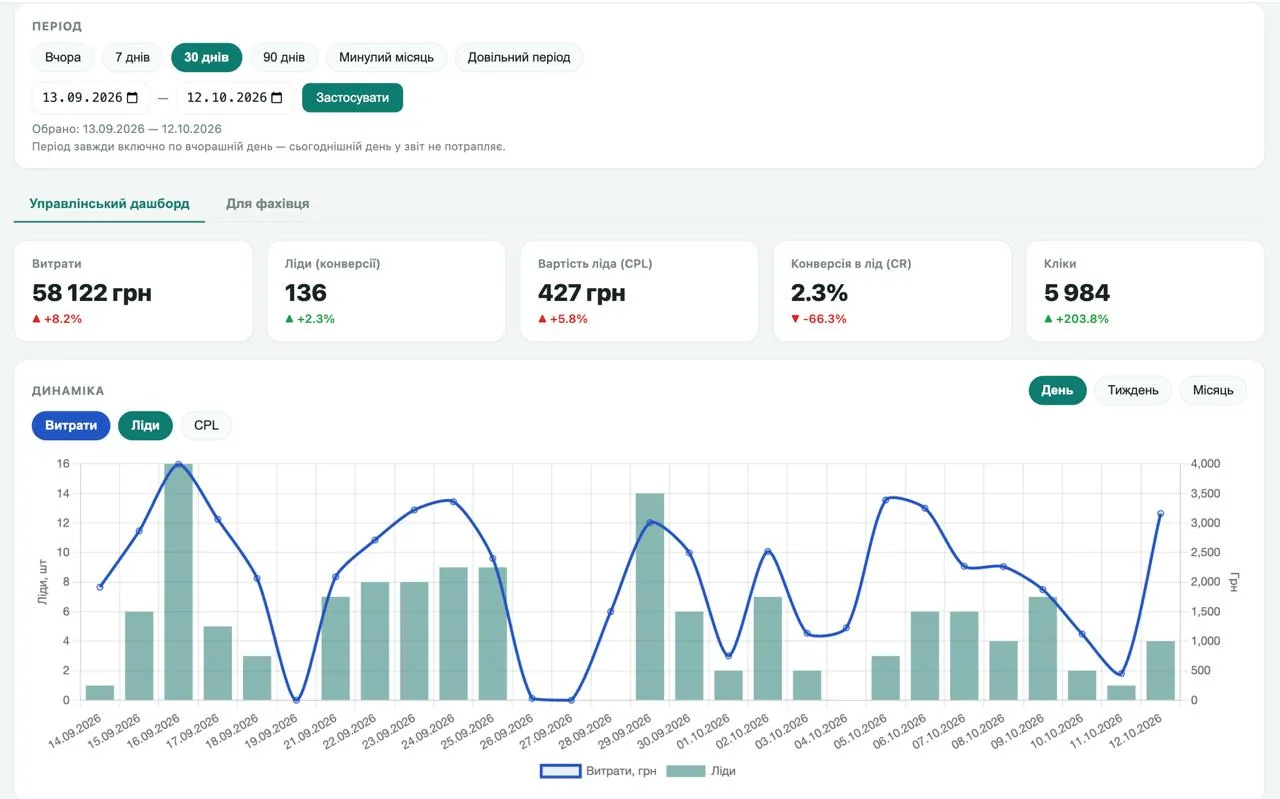Enable the CPL series pill
This screenshot has width=1280, height=799.
tap(206, 425)
